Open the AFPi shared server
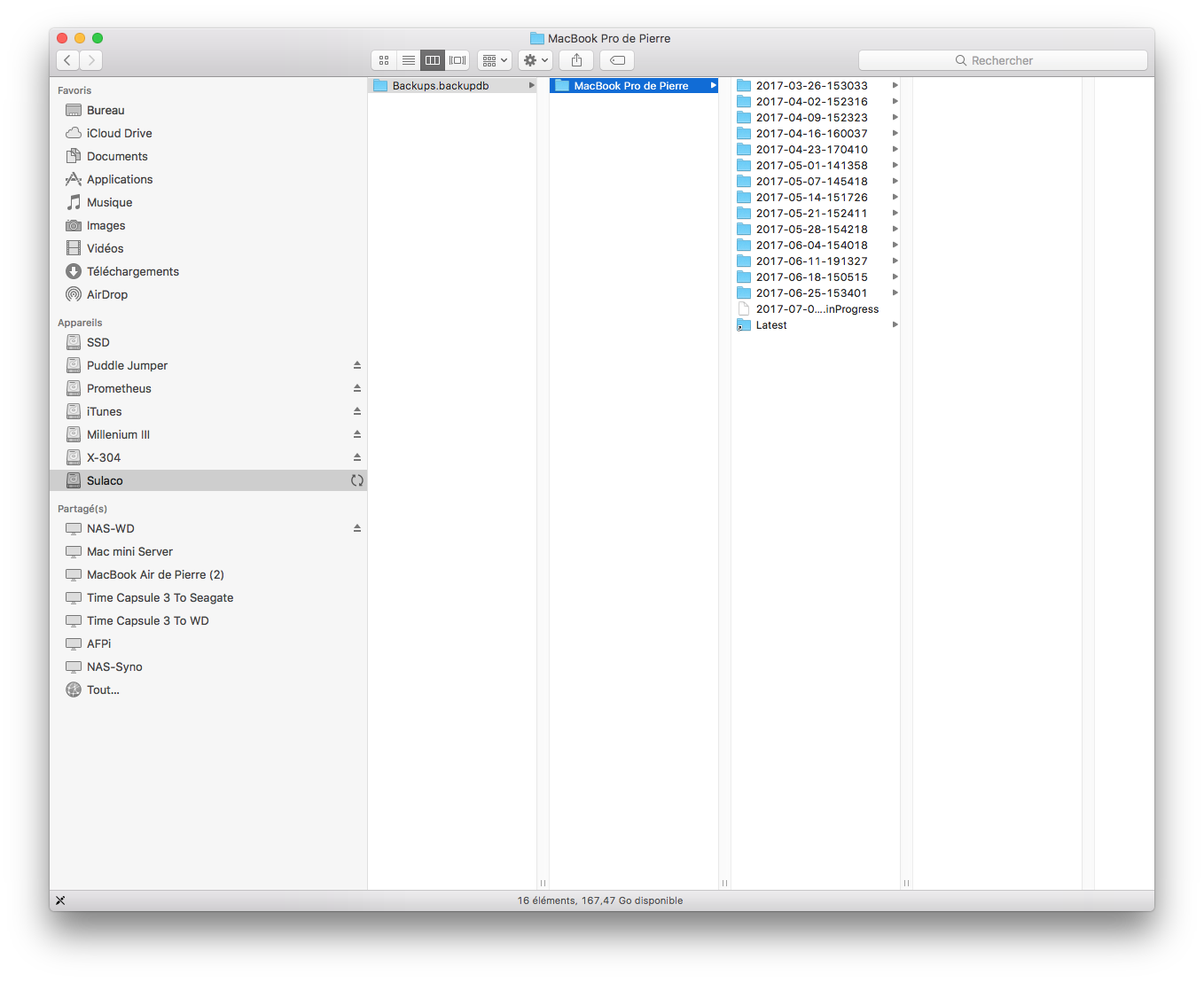Screen dimensions: 1204x982 pos(208,643)
